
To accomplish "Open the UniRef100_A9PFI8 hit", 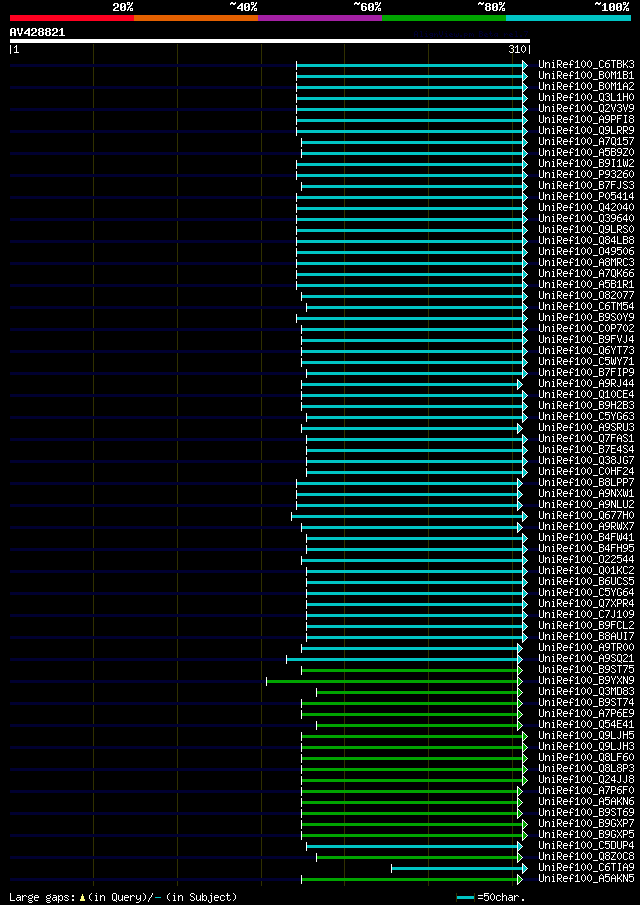I will (x=586, y=119).
